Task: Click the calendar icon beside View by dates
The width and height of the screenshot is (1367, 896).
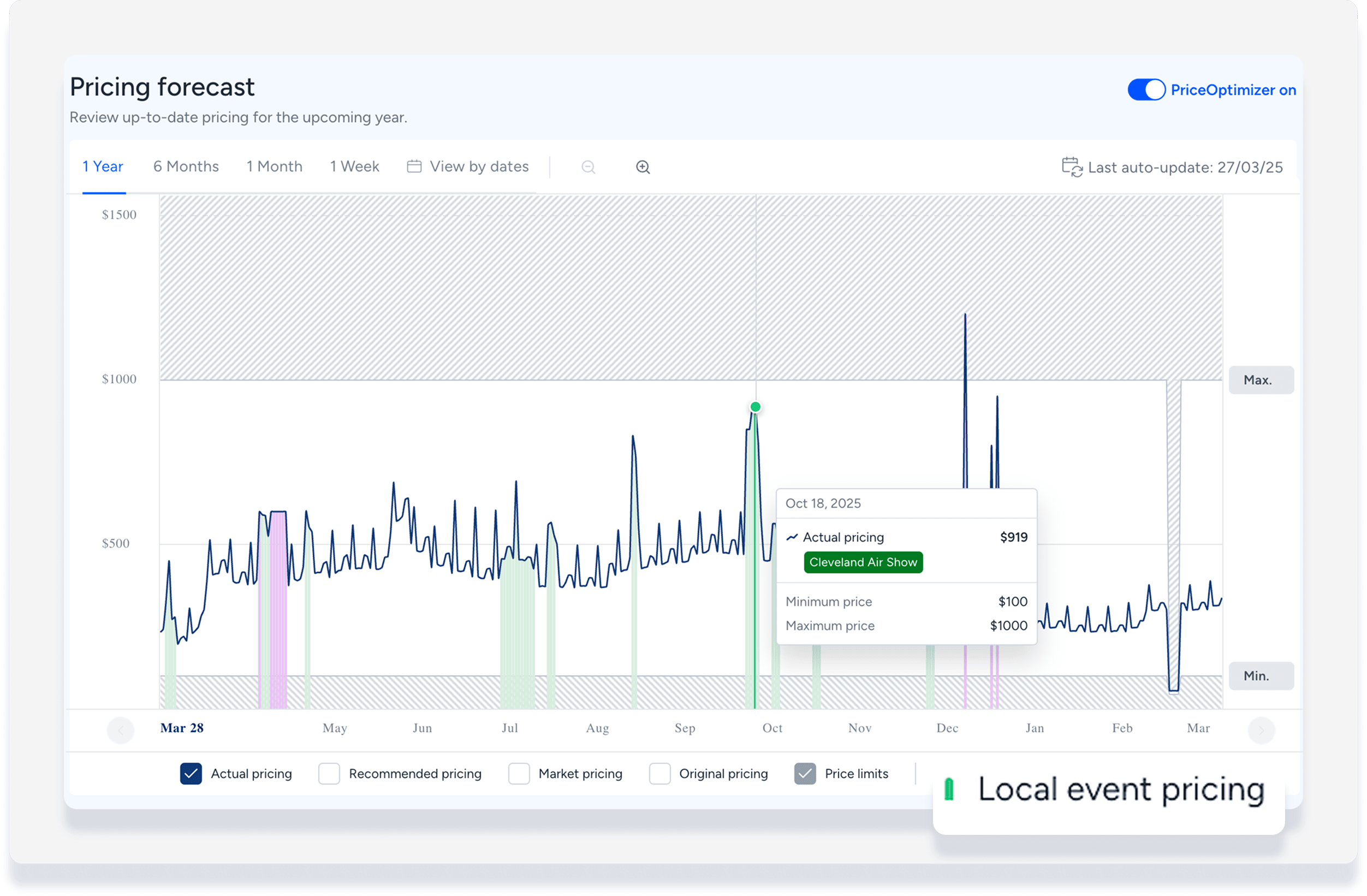Action: [414, 167]
